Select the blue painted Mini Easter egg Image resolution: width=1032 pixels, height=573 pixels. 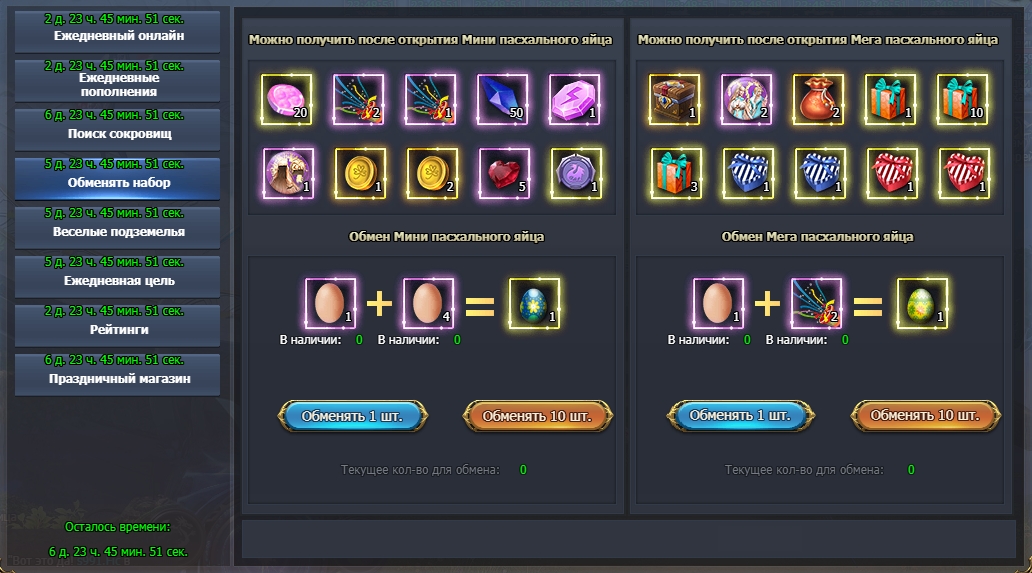(x=534, y=303)
